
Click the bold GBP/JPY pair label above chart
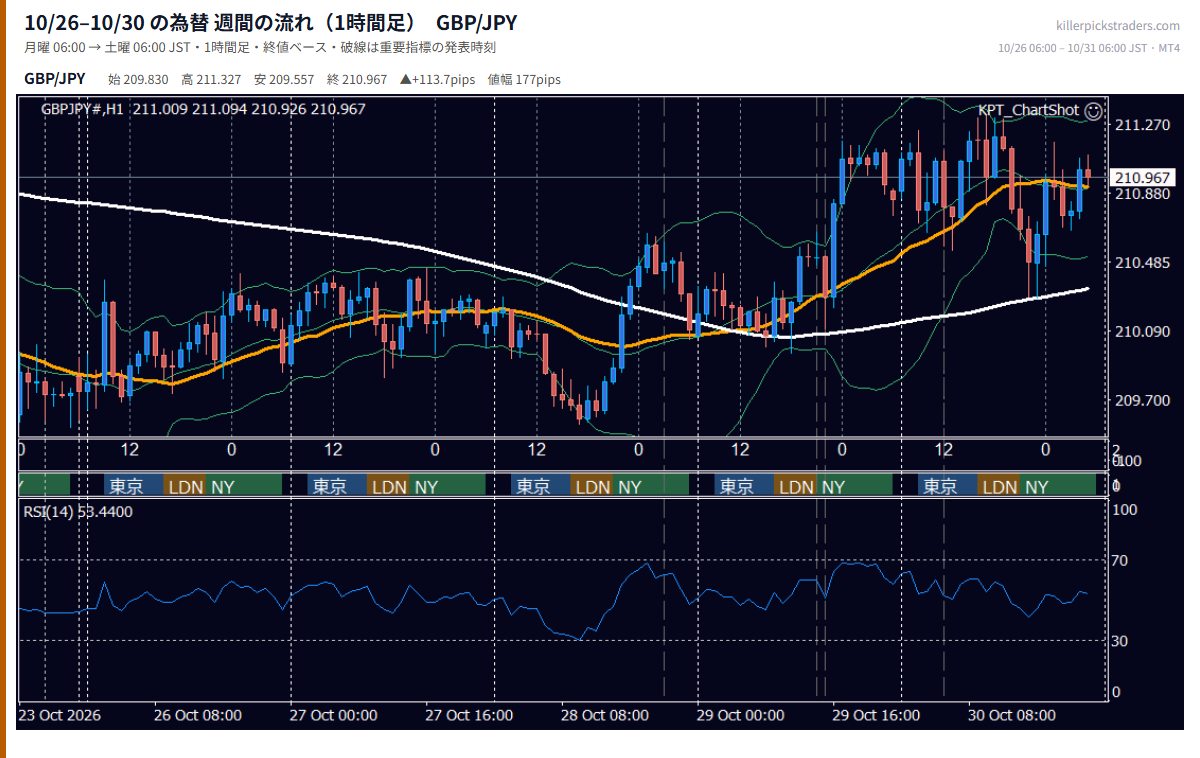pyautogui.click(x=55, y=79)
